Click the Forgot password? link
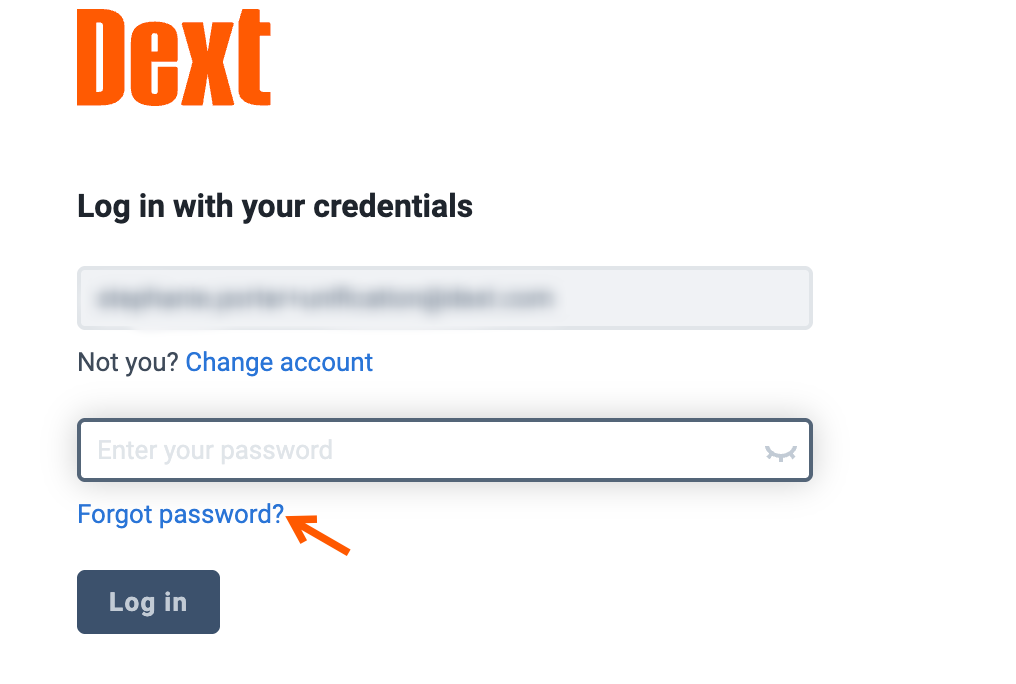1016x684 pixels. tap(181, 514)
